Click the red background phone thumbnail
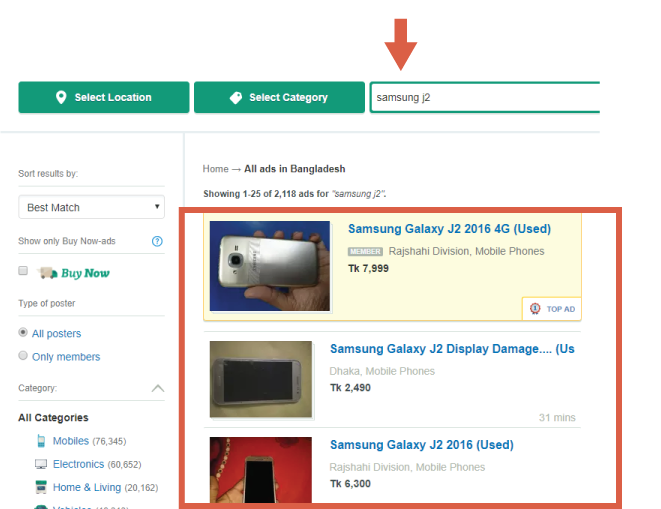Image resolution: width=661 pixels, height=509 pixels. pyautogui.click(x=261, y=470)
